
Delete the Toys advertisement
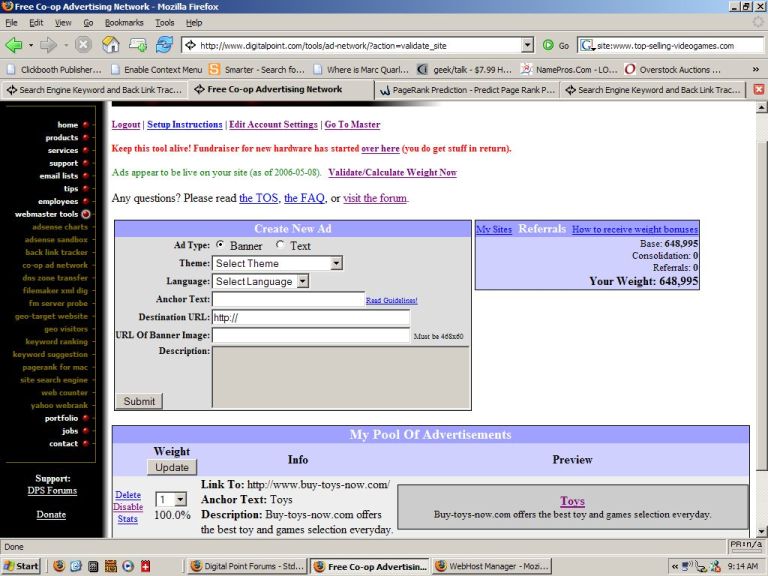click(128, 495)
